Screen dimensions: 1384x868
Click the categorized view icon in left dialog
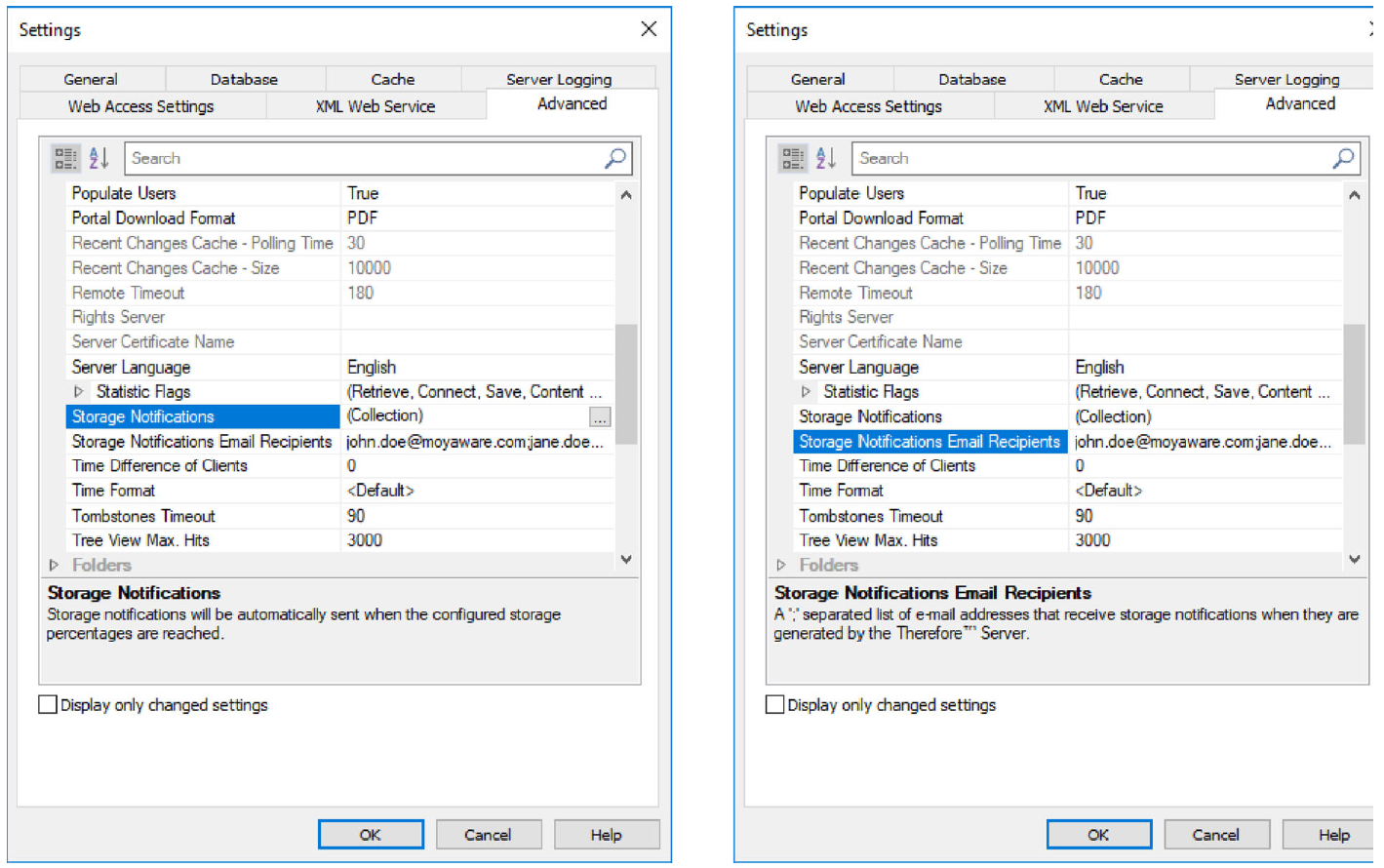pyautogui.click(x=65, y=158)
